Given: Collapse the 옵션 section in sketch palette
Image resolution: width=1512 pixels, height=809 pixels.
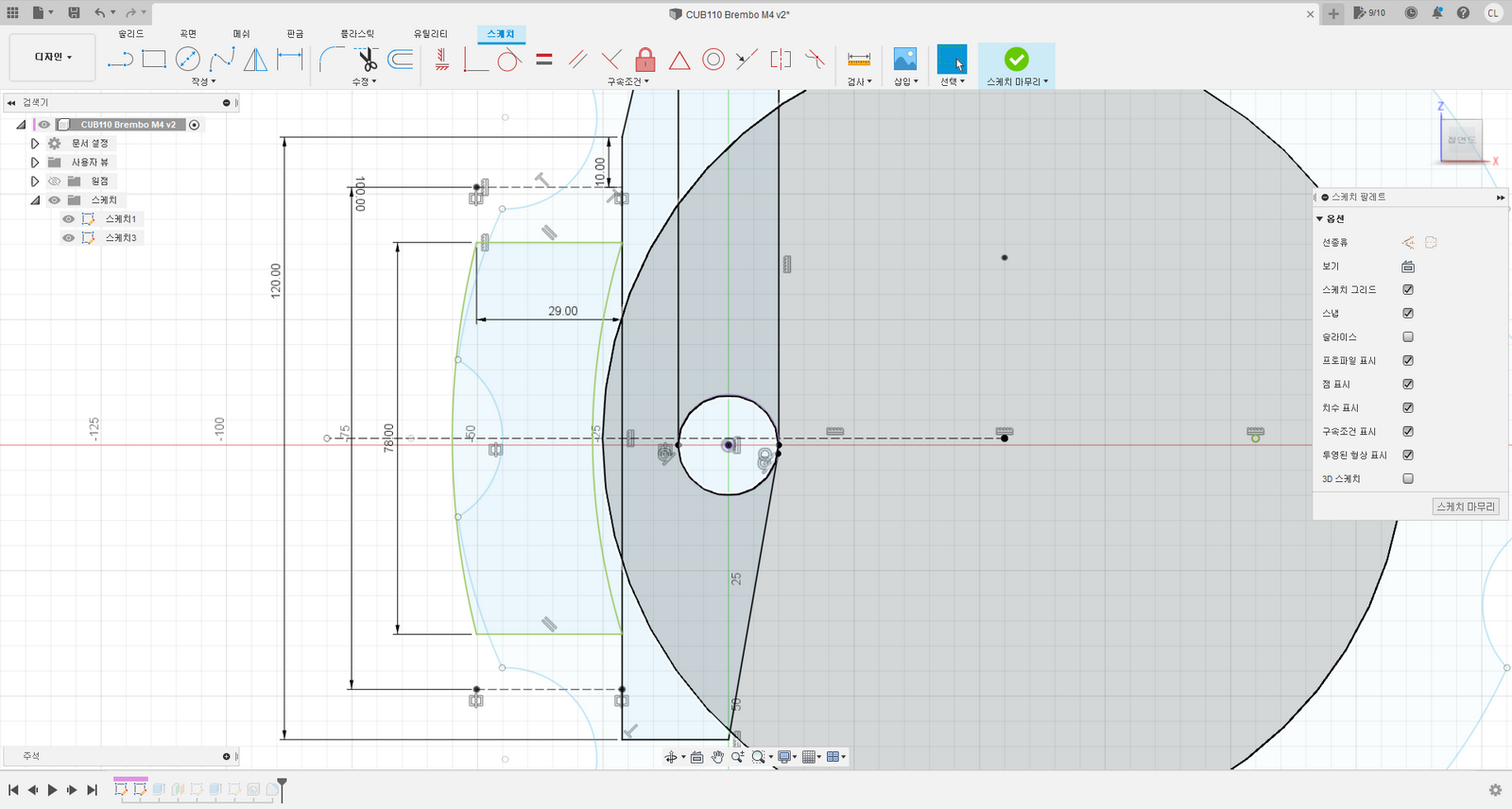Looking at the screenshot, I should (x=1320, y=219).
